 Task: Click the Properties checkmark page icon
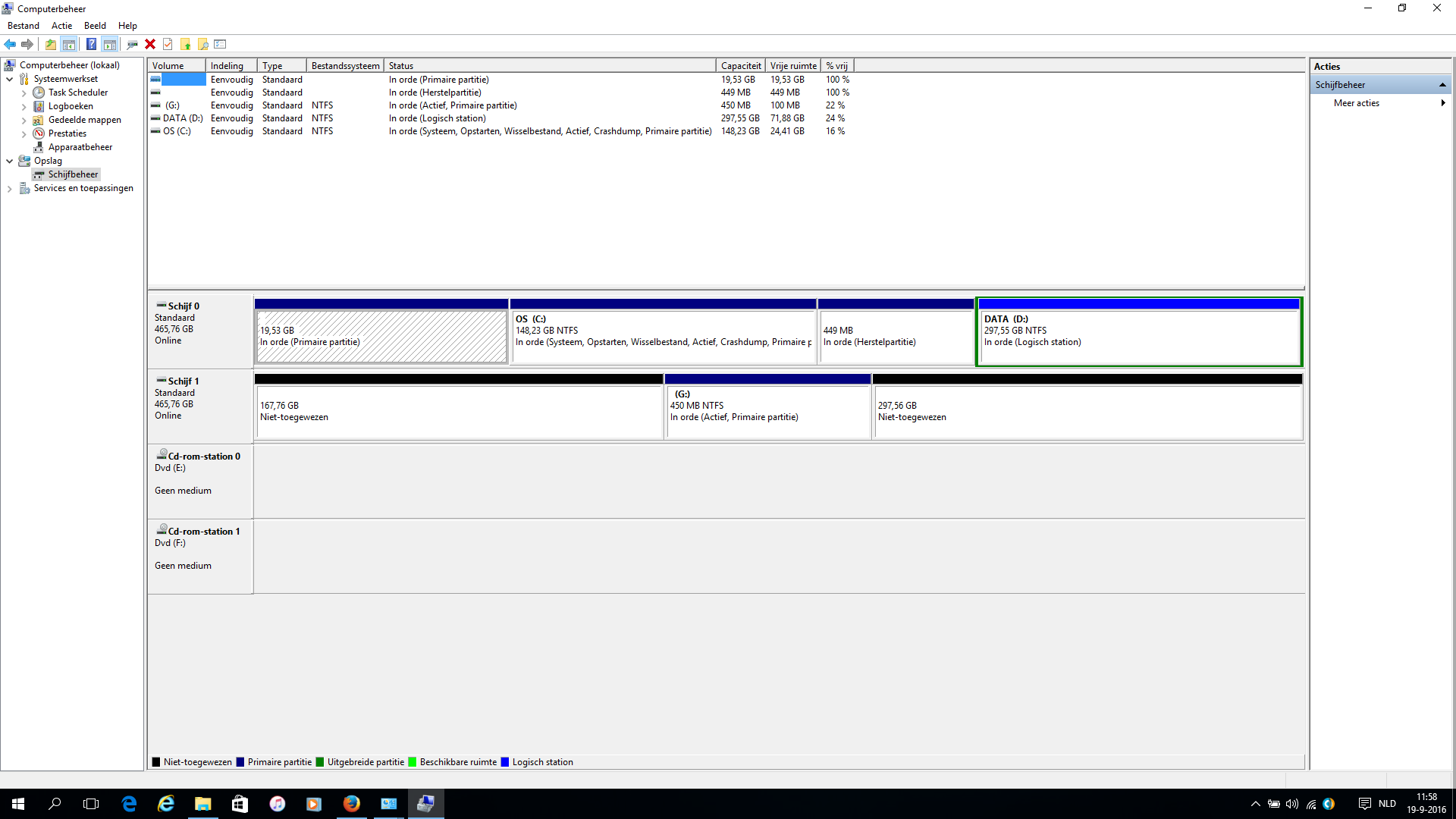click(x=168, y=44)
